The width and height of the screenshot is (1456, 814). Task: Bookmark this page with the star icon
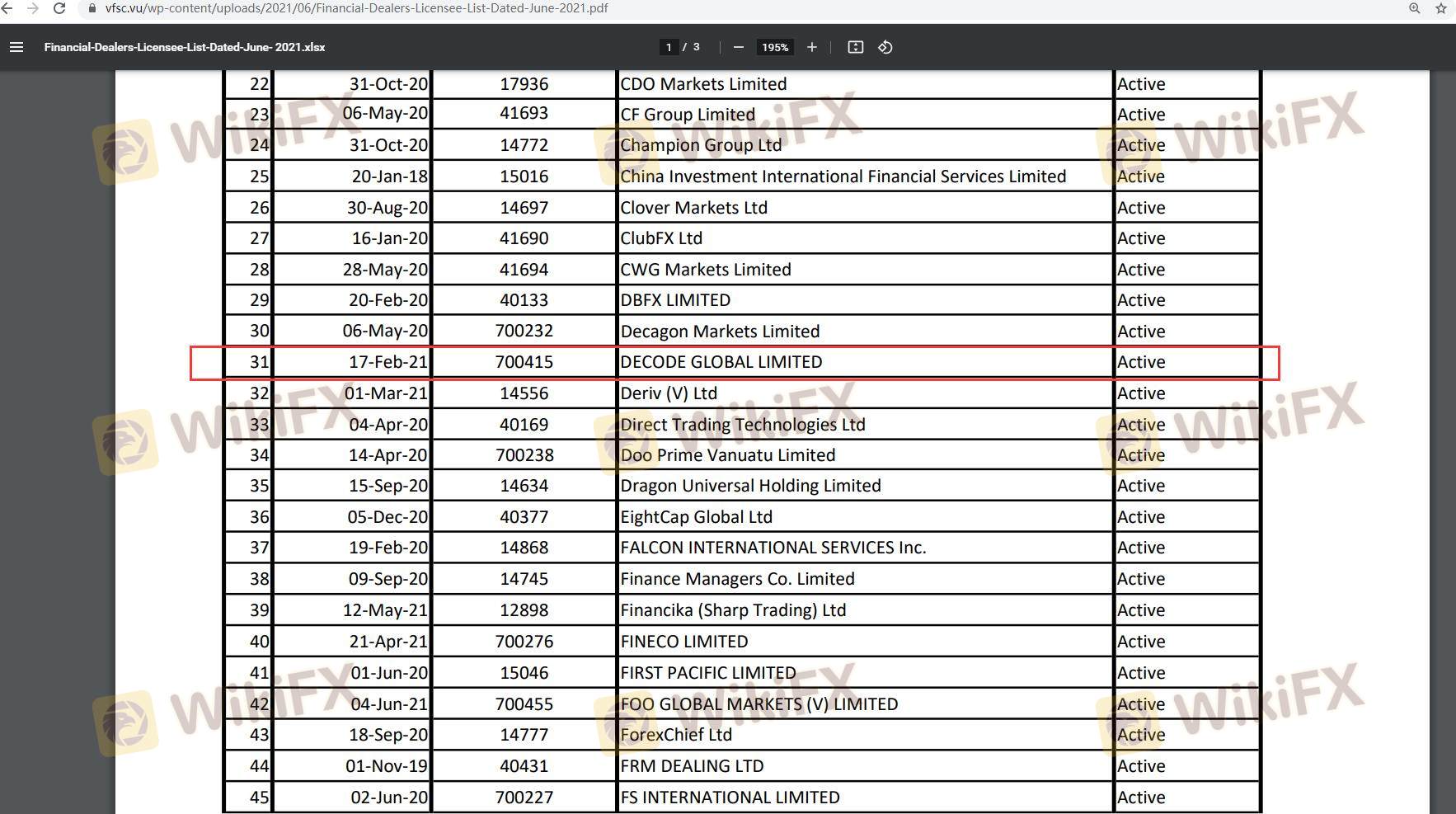coord(1440,8)
